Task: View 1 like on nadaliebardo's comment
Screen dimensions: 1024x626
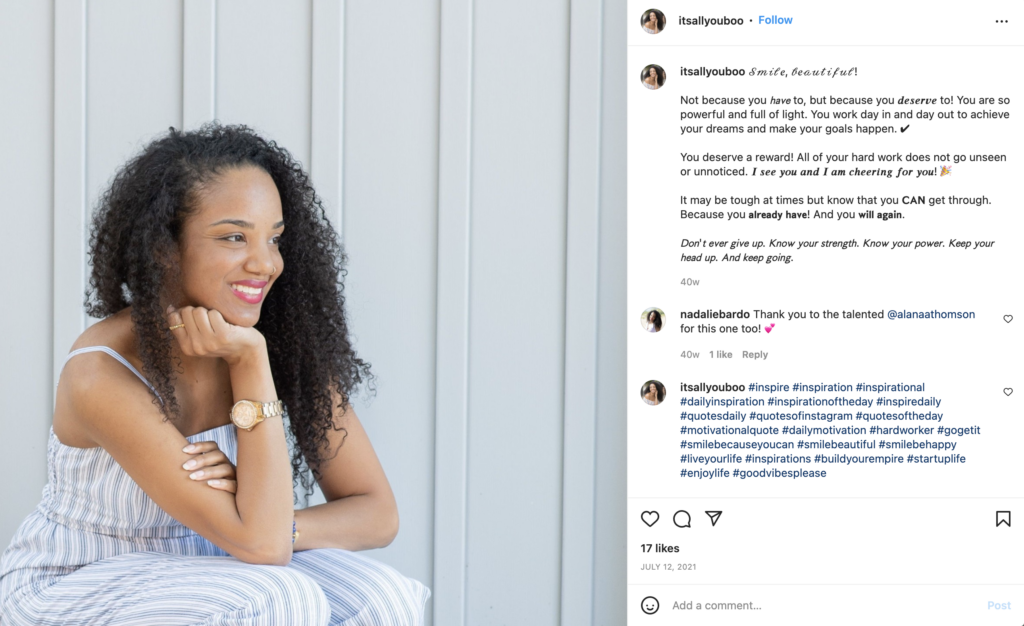Action: [720, 354]
